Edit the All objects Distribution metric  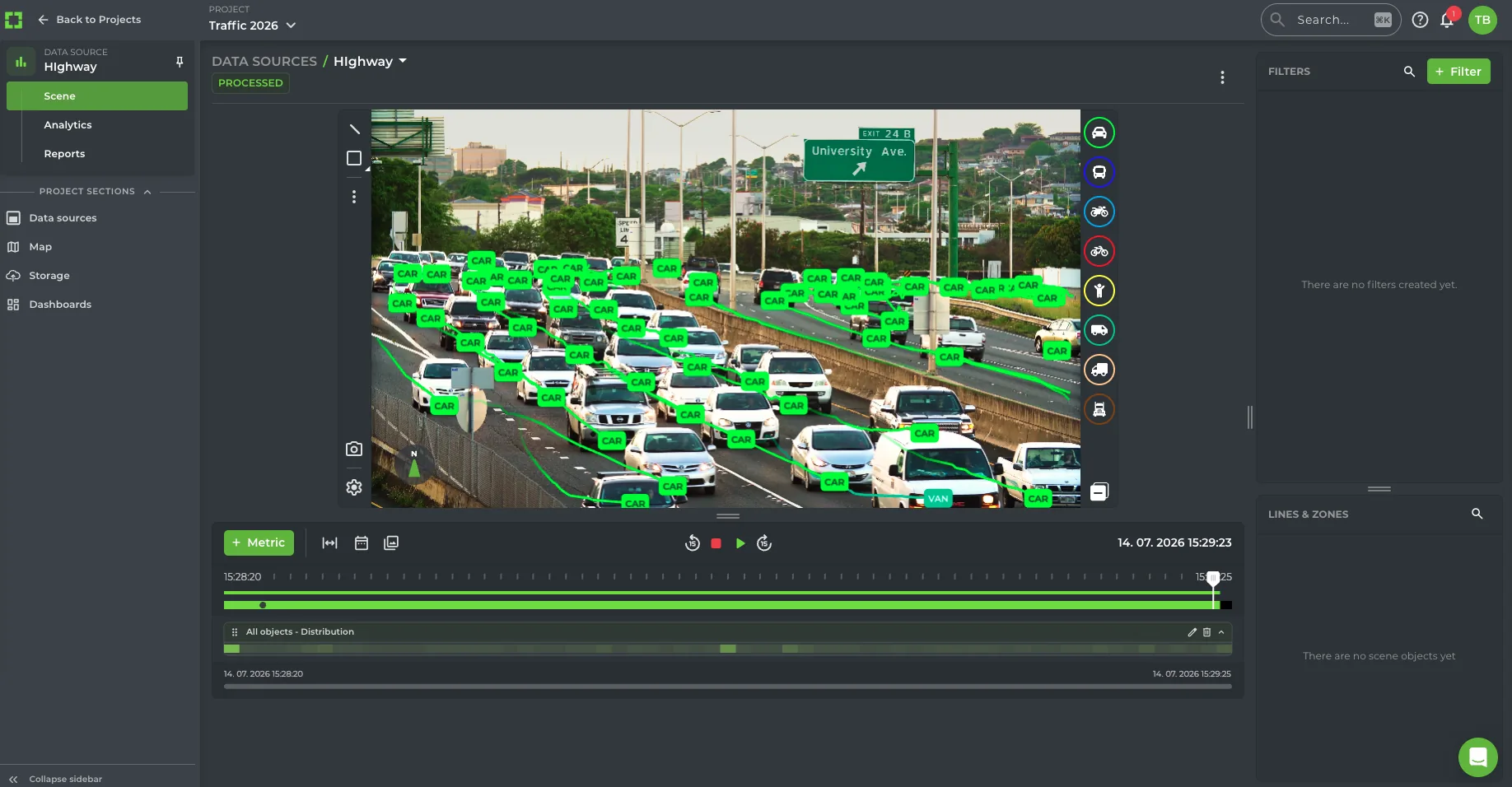click(1192, 632)
